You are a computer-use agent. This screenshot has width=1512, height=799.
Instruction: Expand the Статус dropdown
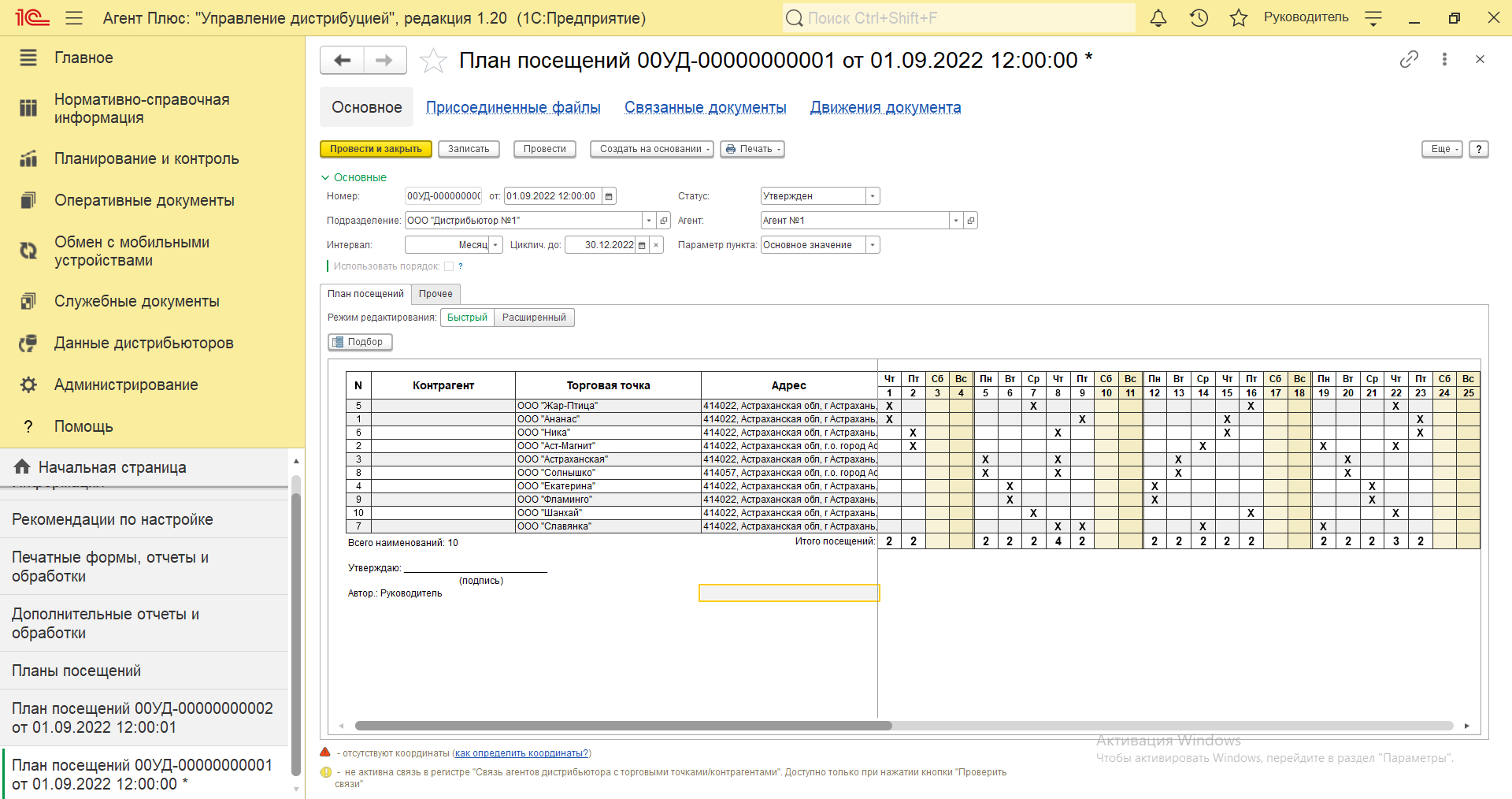point(872,196)
